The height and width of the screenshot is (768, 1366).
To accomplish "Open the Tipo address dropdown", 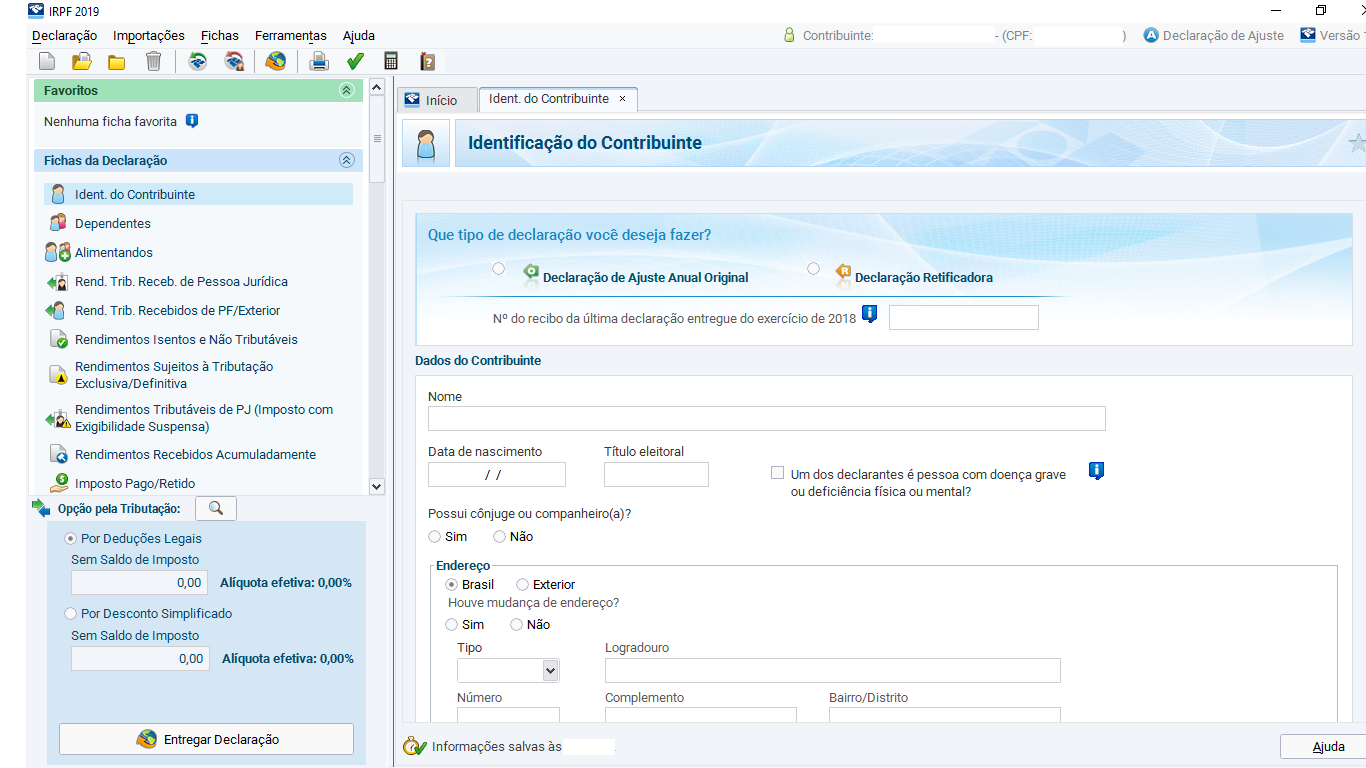I will [549, 671].
